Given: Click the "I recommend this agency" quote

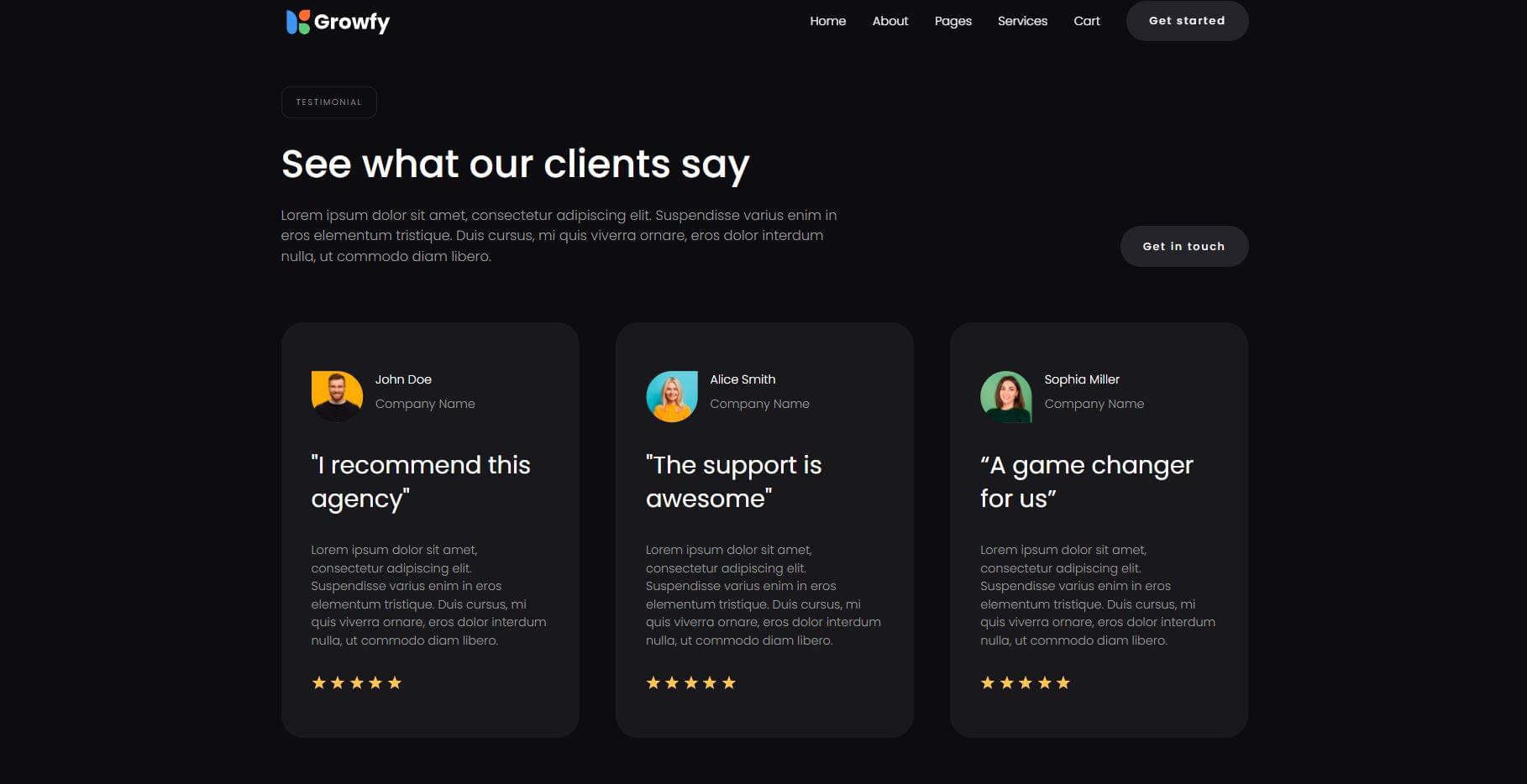Looking at the screenshot, I should 421,482.
